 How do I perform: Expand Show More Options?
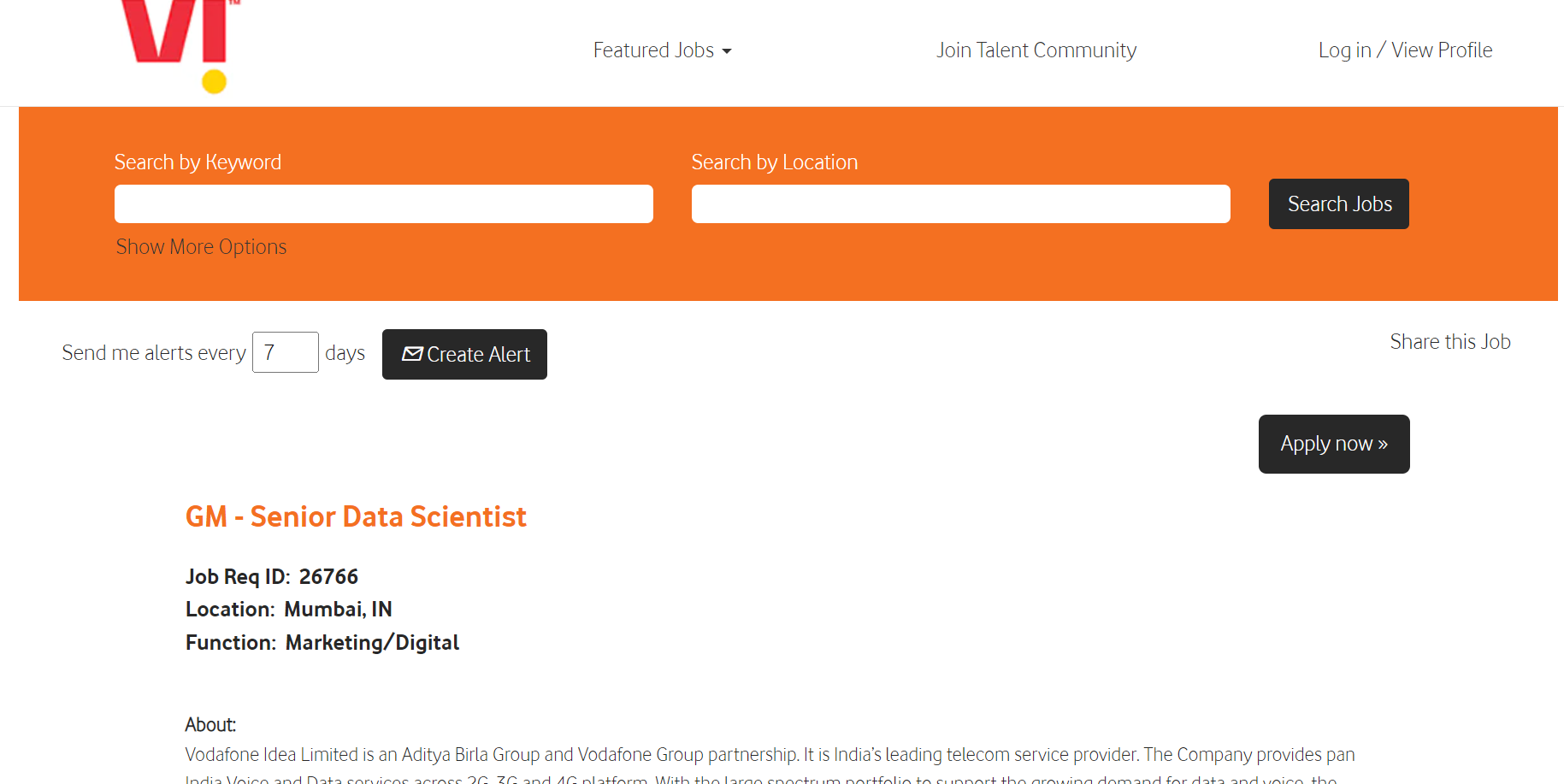pyautogui.click(x=201, y=247)
